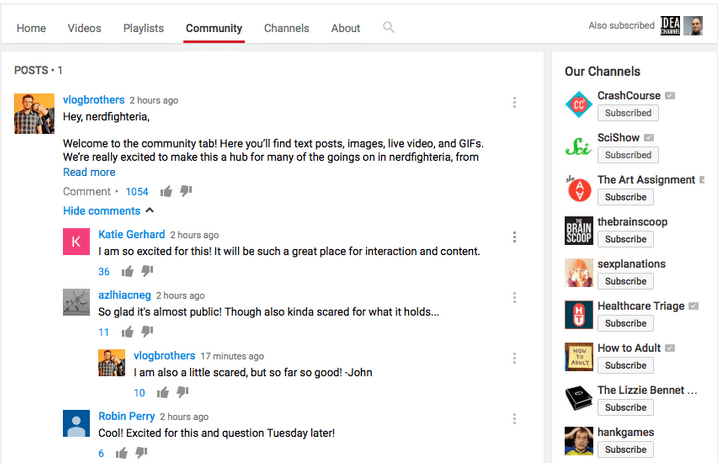The width and height of the screenshot is (718, 463).
Task: Click the Healthcare Triage channel logo
Action: click(x=579, y=315)
